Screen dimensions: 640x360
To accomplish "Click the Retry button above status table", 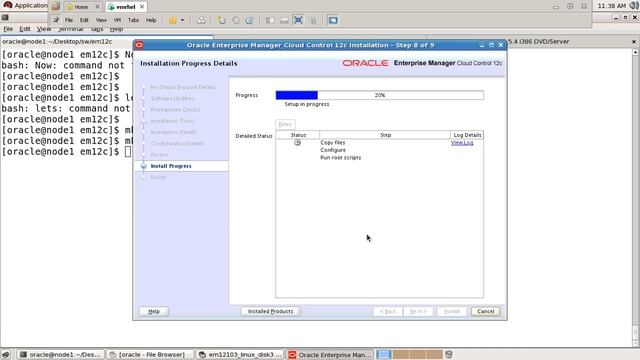I will pos(285,124).
